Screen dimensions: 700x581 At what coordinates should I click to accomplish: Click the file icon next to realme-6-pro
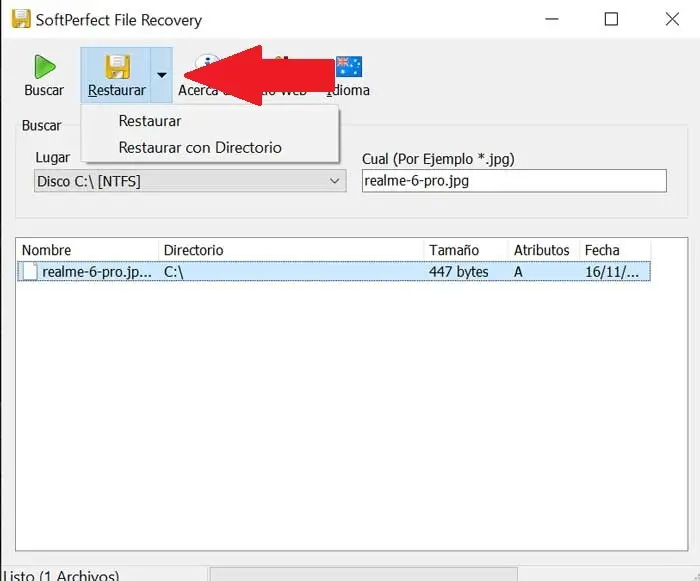point(30,272)
